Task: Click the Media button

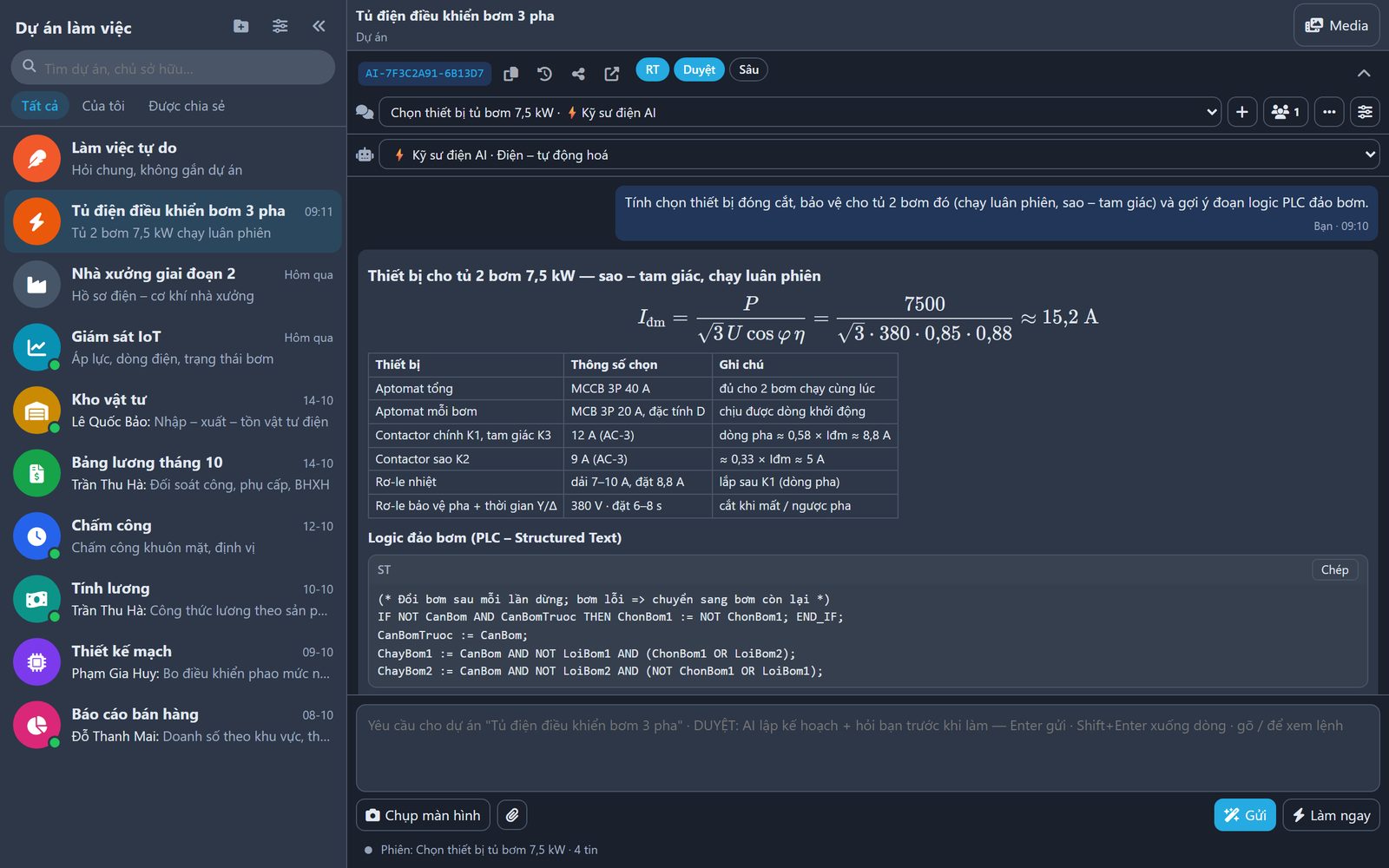Action: 1337,25
